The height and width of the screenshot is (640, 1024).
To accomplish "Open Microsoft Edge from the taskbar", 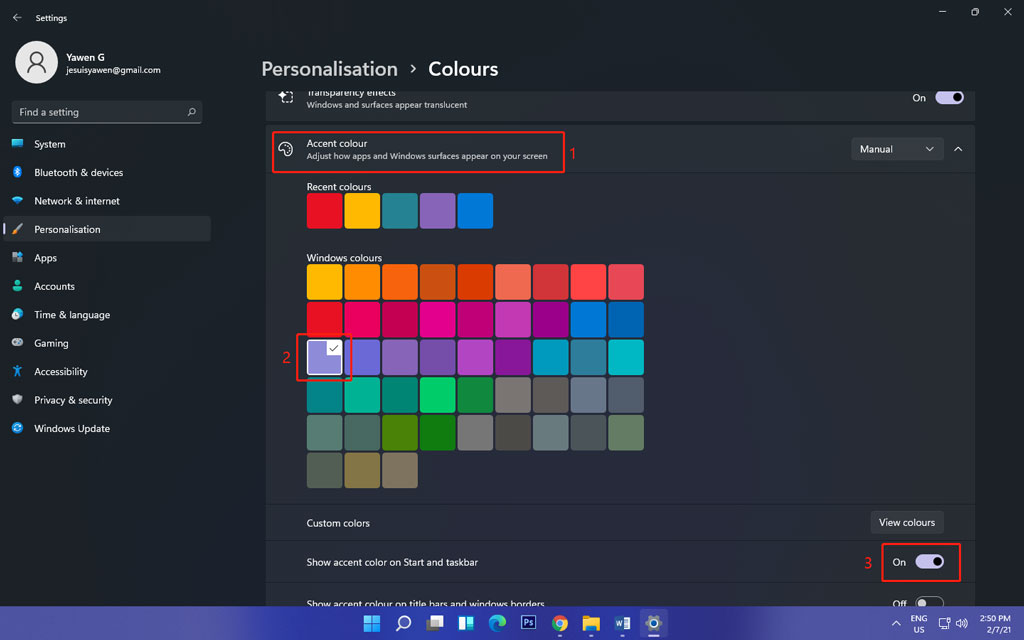I will coord(497,622).
